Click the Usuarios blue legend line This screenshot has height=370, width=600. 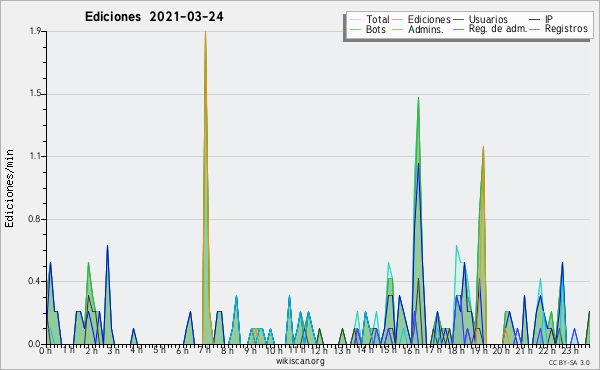[x=458, y=20]
